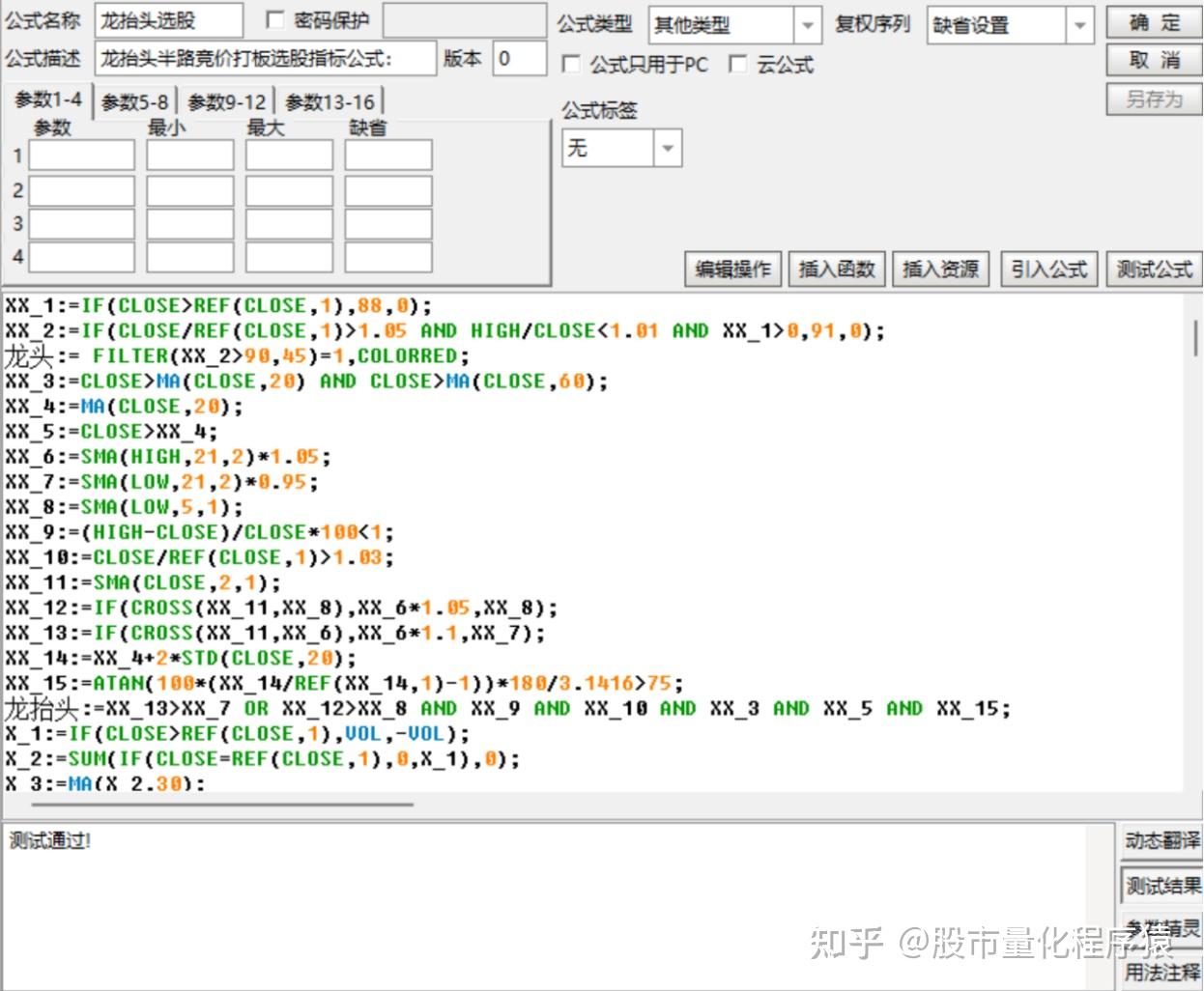The height and width of the screenshot is (991, 1204).
Task: Click the 公式描述 input field
Action: pos(266,59)
